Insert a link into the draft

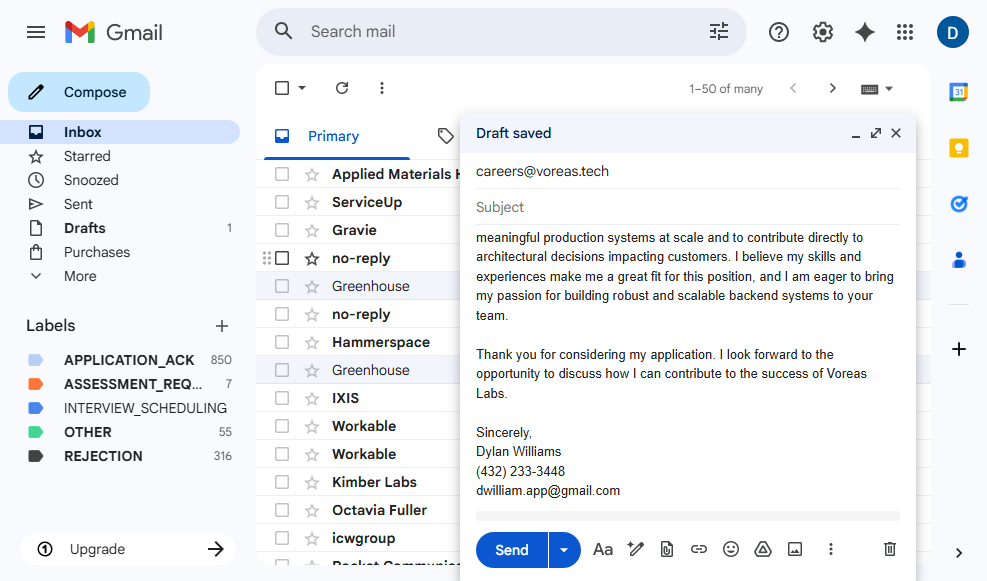pyautogui.click(x=699, y=549)
